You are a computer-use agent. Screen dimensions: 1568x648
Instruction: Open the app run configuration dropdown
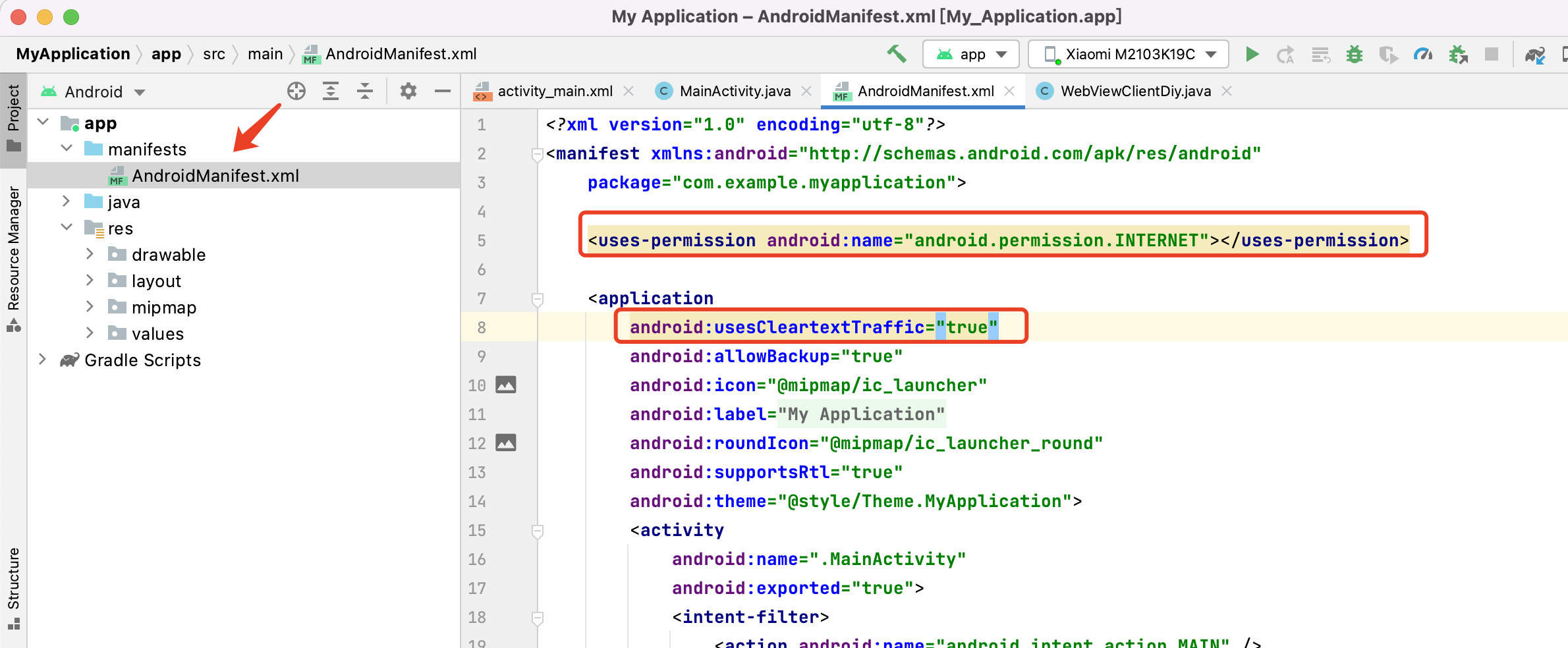971,54
